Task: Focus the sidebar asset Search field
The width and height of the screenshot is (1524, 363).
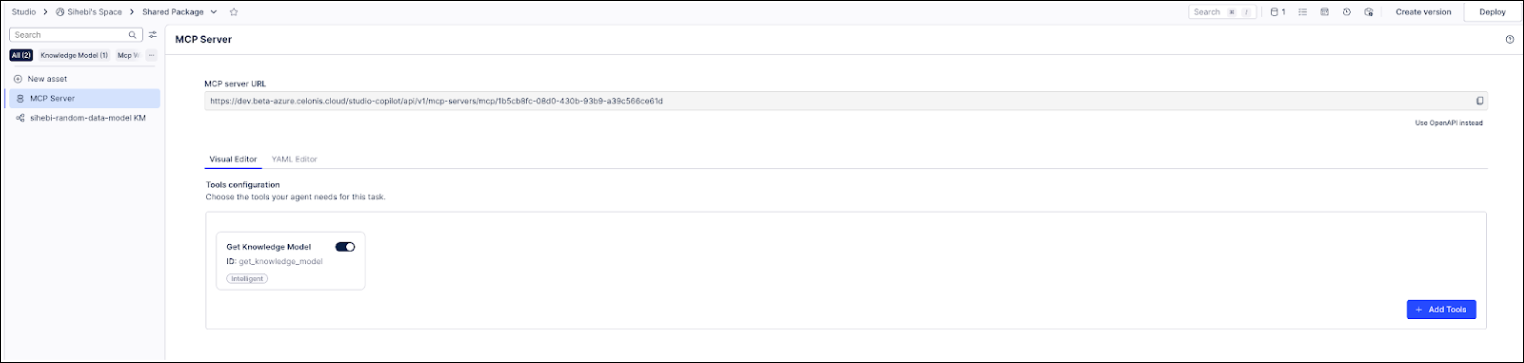Action: [x=76, y=35]
